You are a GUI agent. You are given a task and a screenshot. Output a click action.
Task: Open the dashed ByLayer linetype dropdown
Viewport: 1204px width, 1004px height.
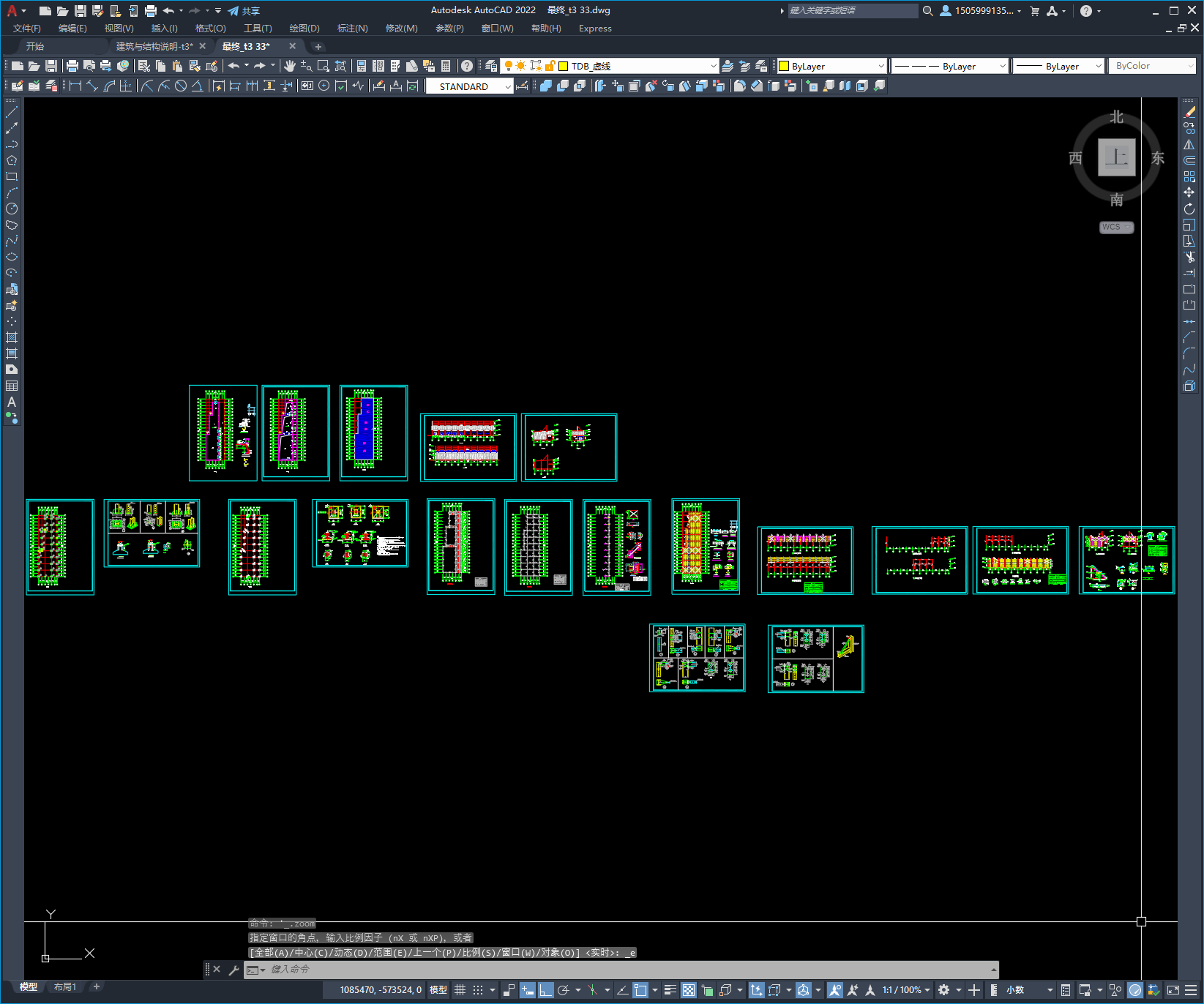click(x=1003, y=66)
